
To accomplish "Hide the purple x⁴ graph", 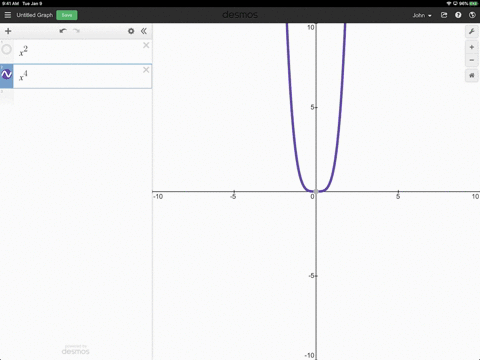I will pyautogui.click(x=7, y=74).
